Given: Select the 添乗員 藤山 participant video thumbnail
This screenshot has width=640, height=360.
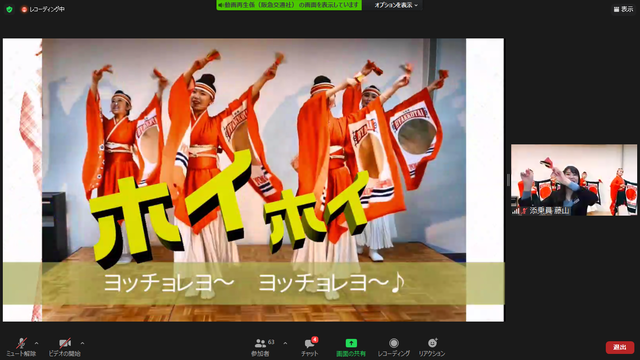Looking at the screenshot, I should tap(573, 180).
